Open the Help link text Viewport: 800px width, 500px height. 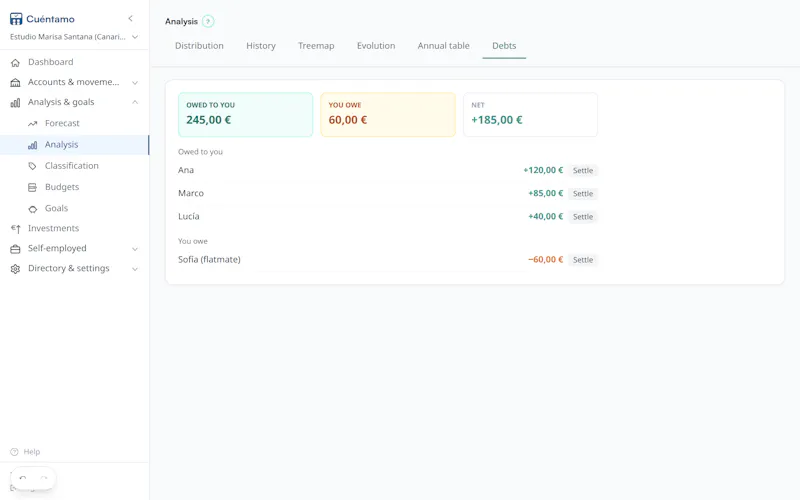(32, 452)
